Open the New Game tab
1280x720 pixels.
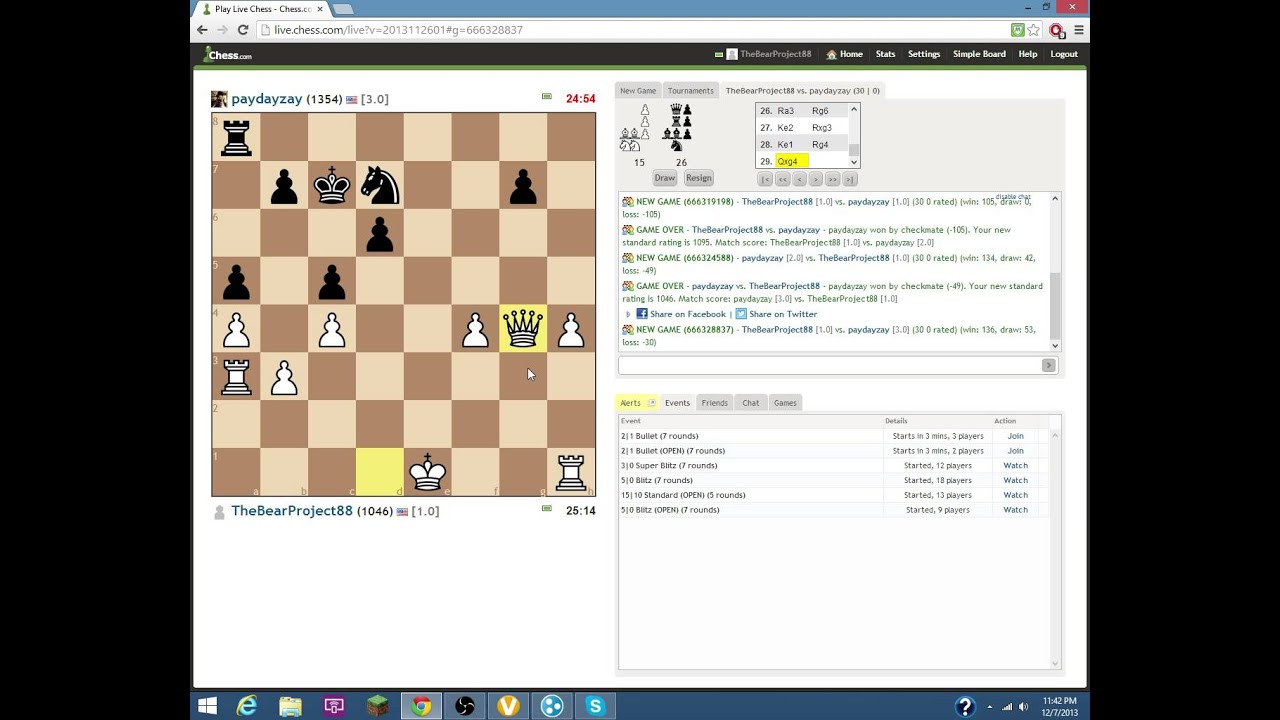[638, 90]
